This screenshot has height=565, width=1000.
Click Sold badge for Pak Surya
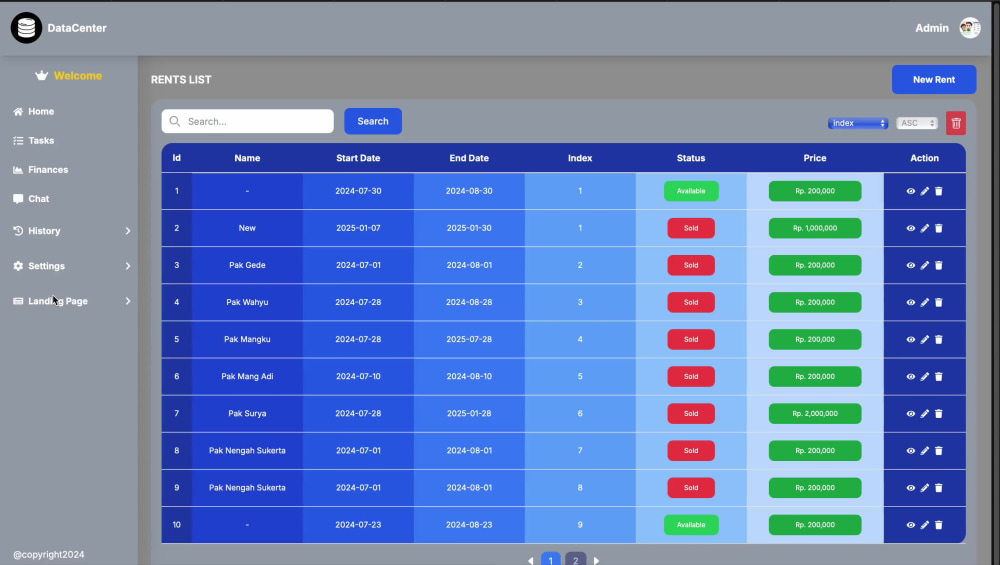tap(691, 414)
